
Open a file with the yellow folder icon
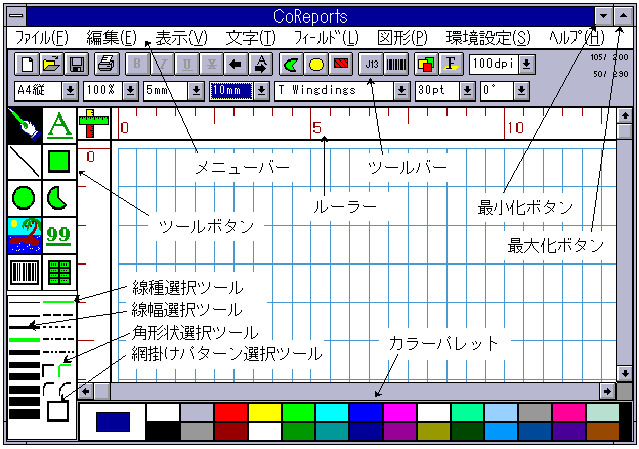(x=51, y=64)
